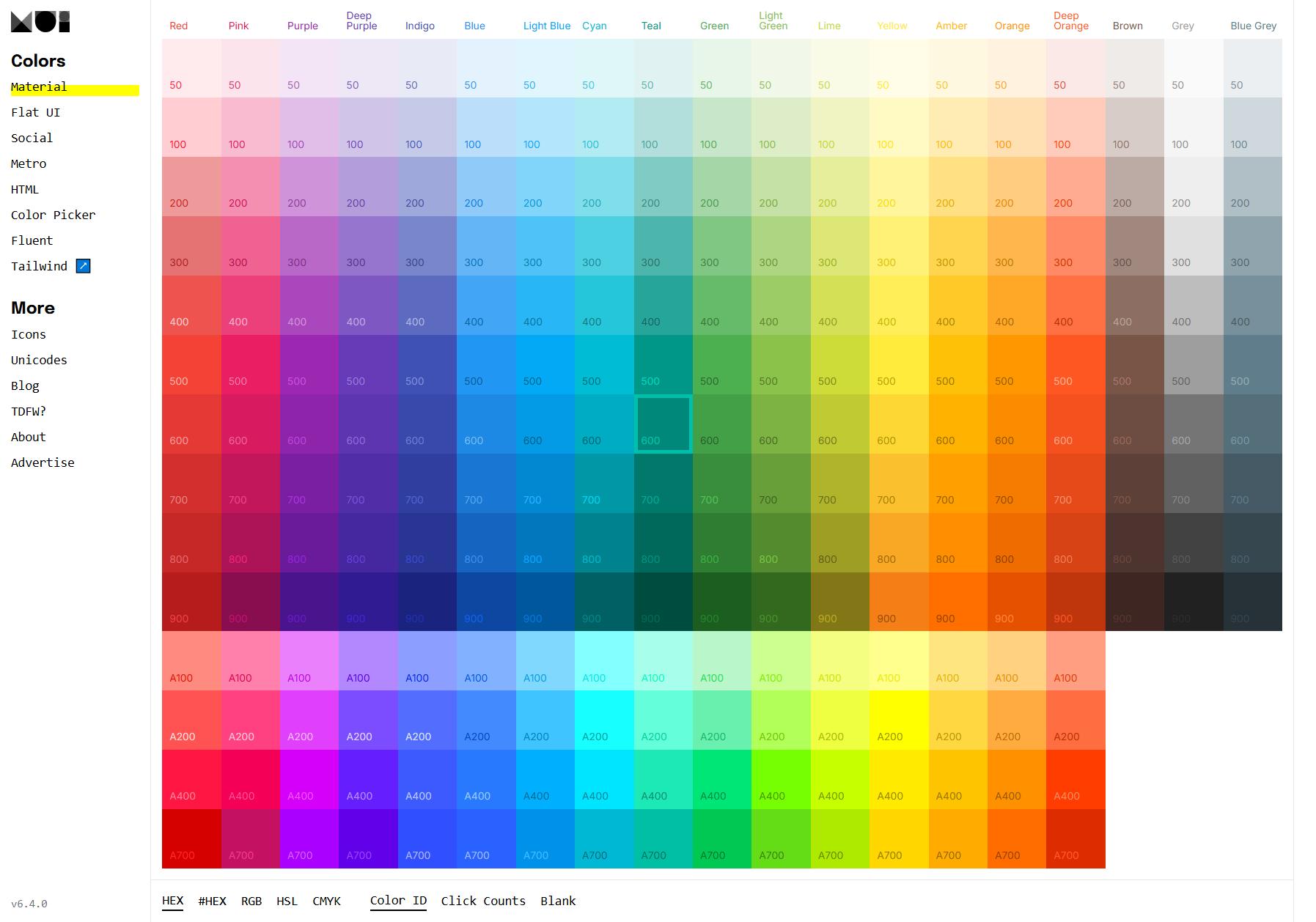This screenshot has width=1316, height=922.
Task: Switch to #HEX format
Action: (212, 901)
